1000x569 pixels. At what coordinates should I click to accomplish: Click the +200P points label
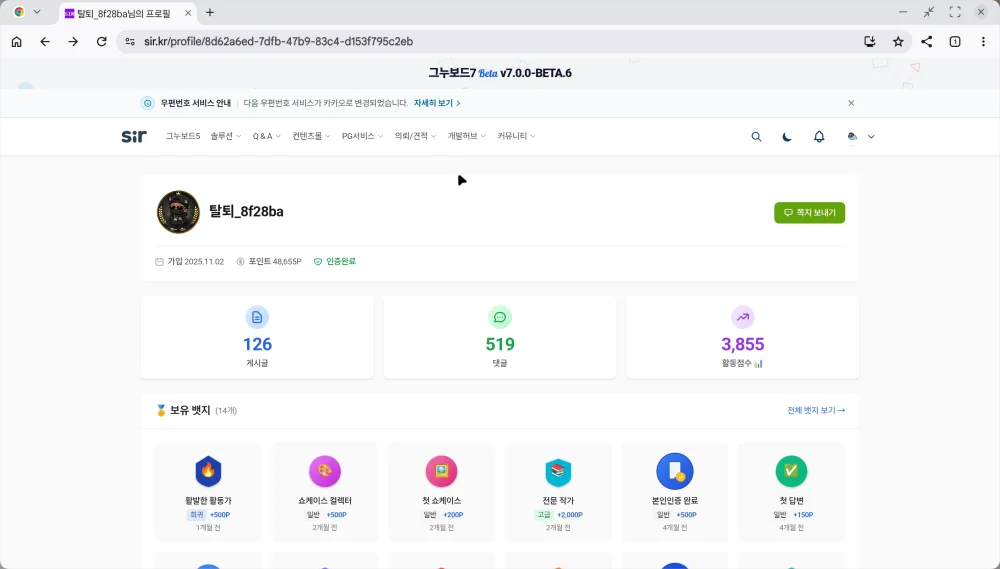[453, 515]
